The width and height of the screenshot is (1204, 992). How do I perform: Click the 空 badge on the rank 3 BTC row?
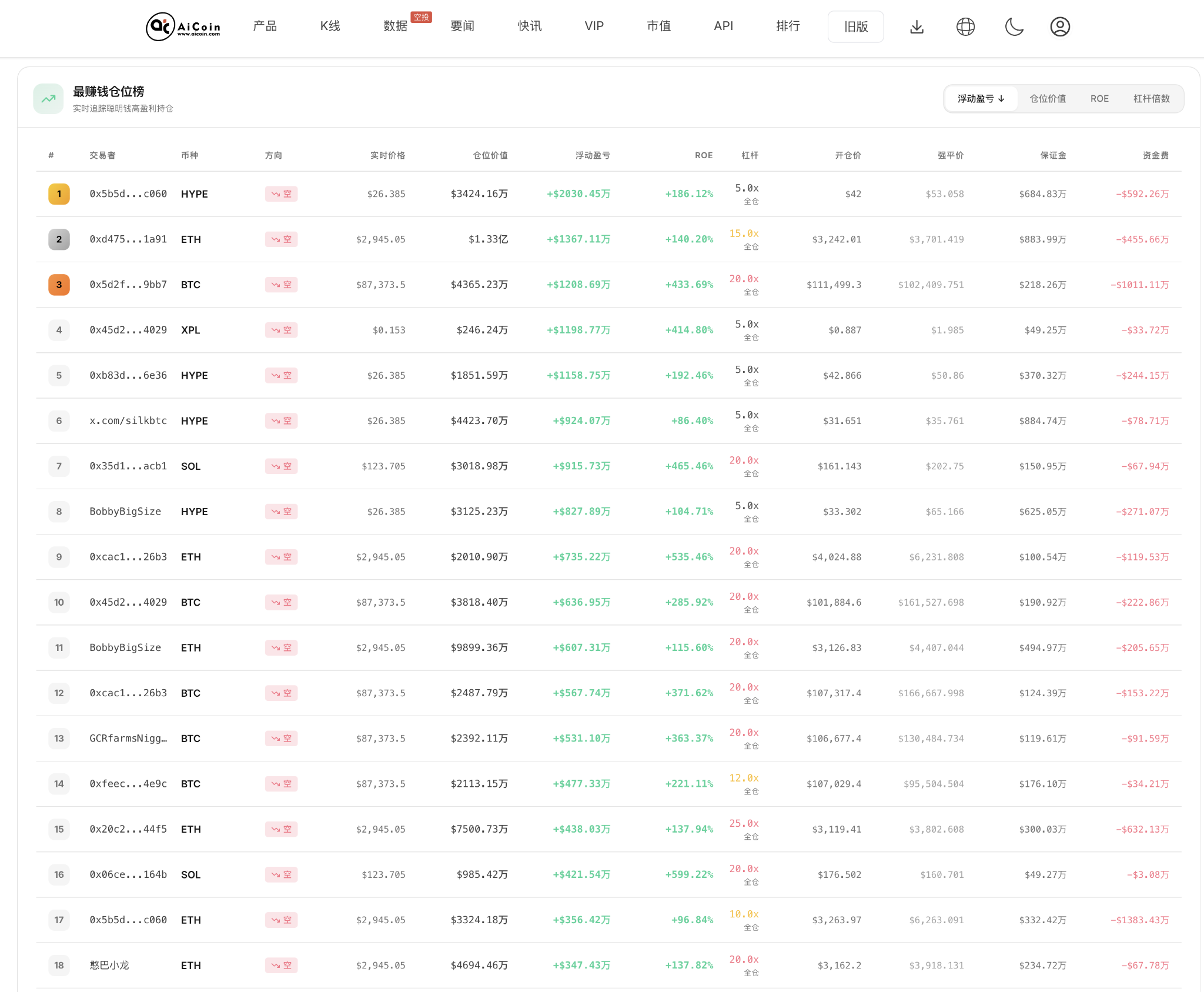281,285
